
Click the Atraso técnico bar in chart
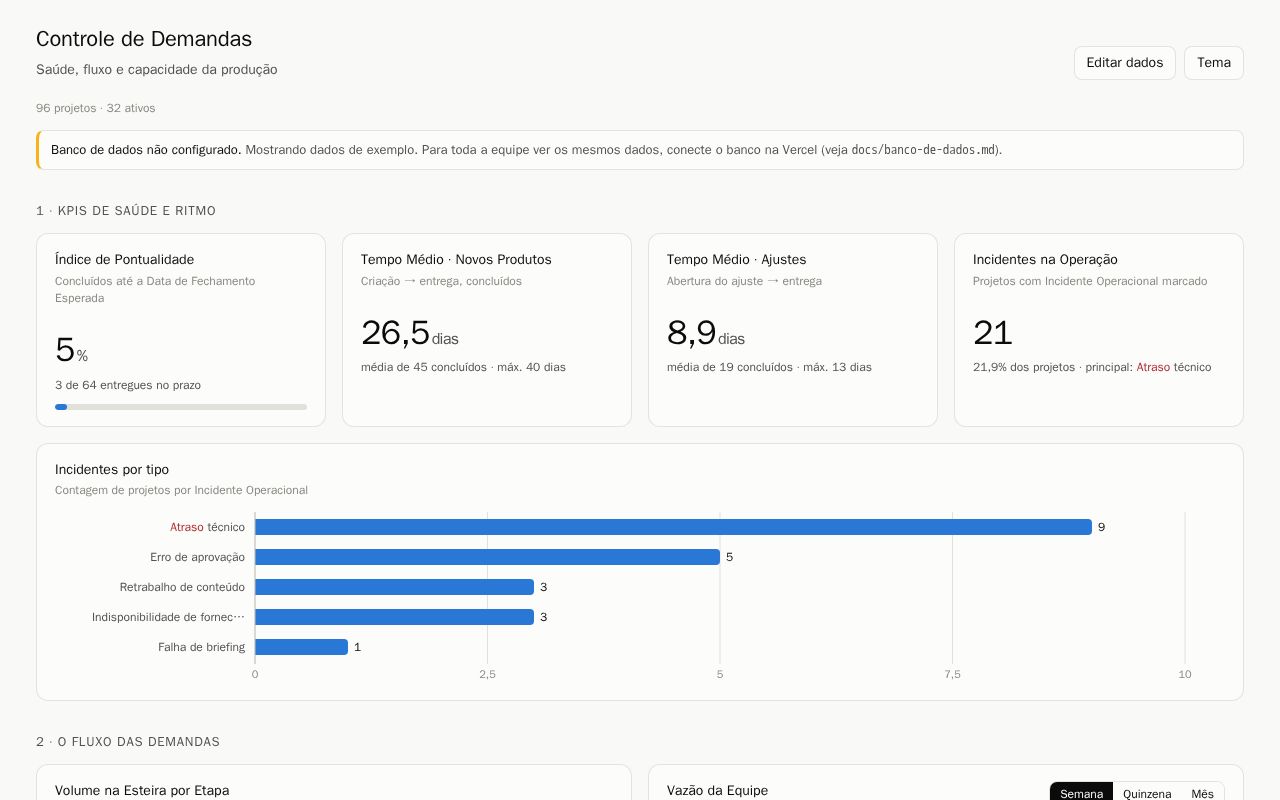(x=673, y=527)
